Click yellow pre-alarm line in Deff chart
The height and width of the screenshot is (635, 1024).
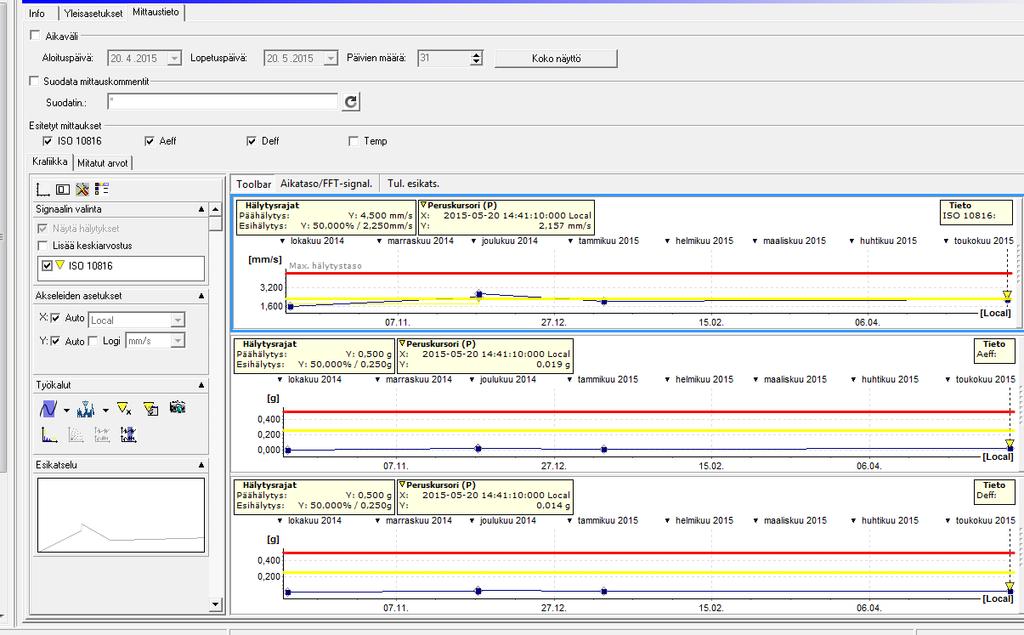coord(647,572)
